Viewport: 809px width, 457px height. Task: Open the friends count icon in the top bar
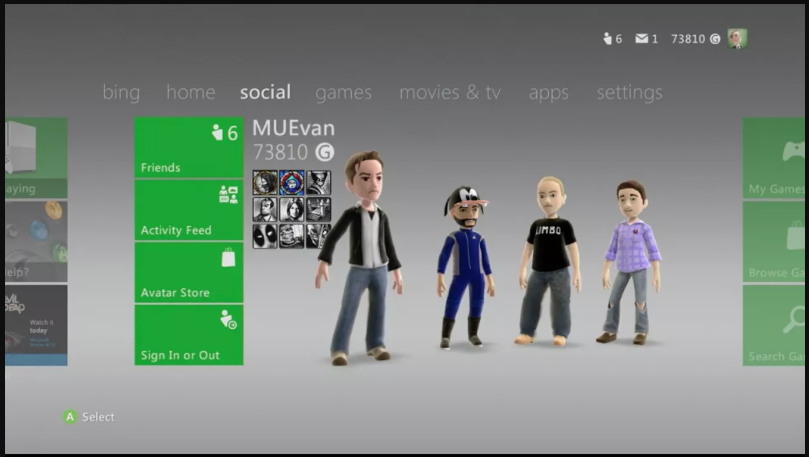pyautogui.click(x=607, y=39)
